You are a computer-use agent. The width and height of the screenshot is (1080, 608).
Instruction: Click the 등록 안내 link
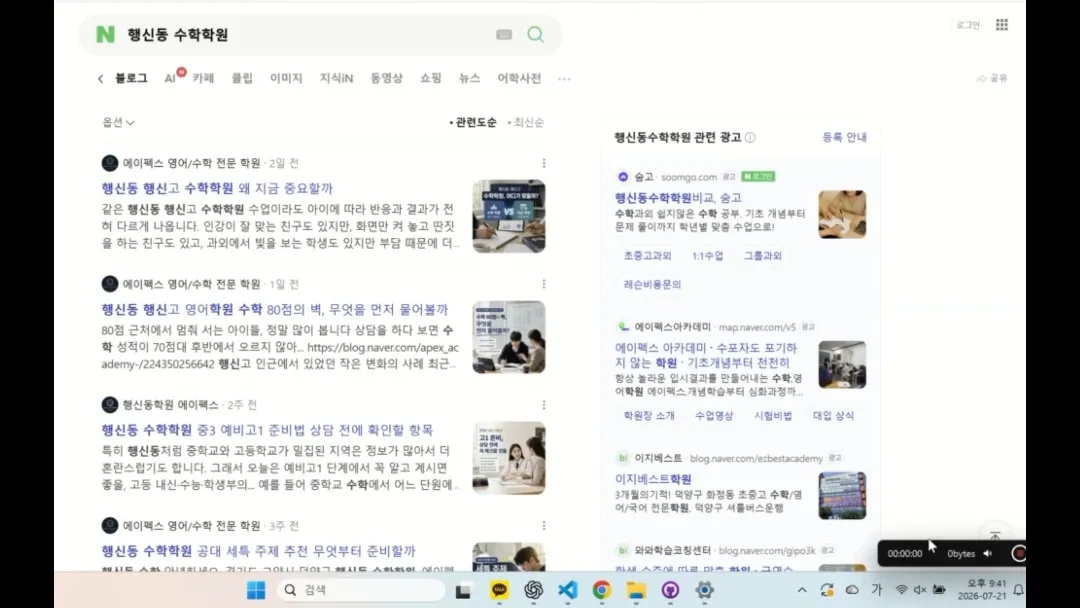click(x=844, y=137)
